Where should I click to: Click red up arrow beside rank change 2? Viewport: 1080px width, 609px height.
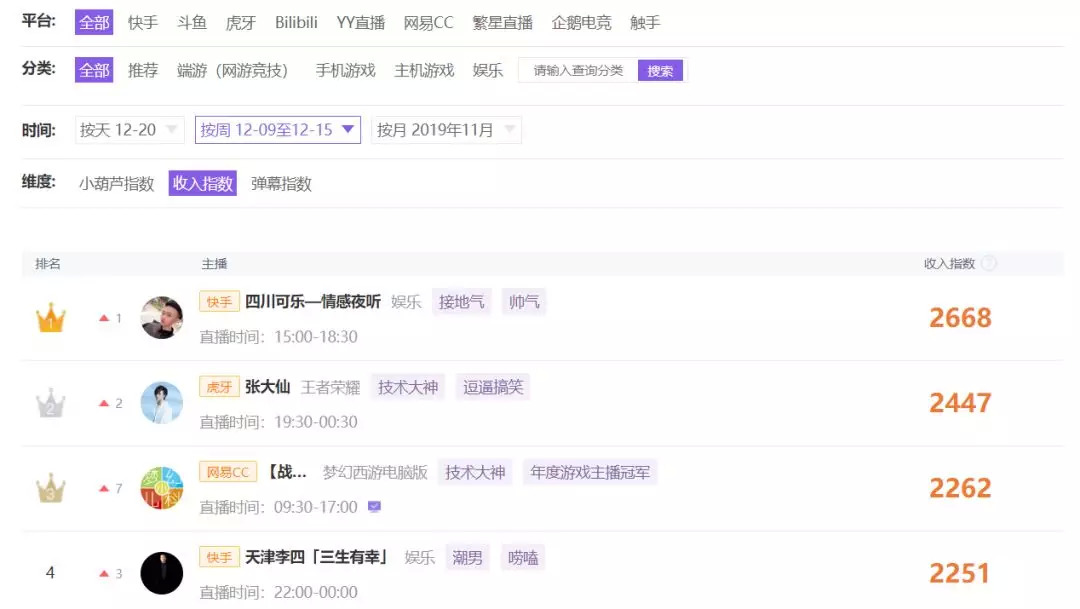coord(104,403)
